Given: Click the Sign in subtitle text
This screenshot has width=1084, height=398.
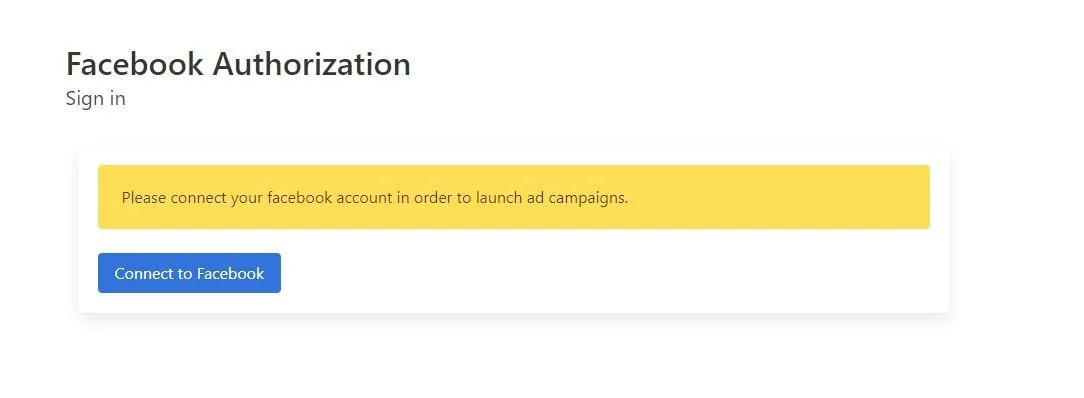Looking at the screenshot, I should pos(96,99).
